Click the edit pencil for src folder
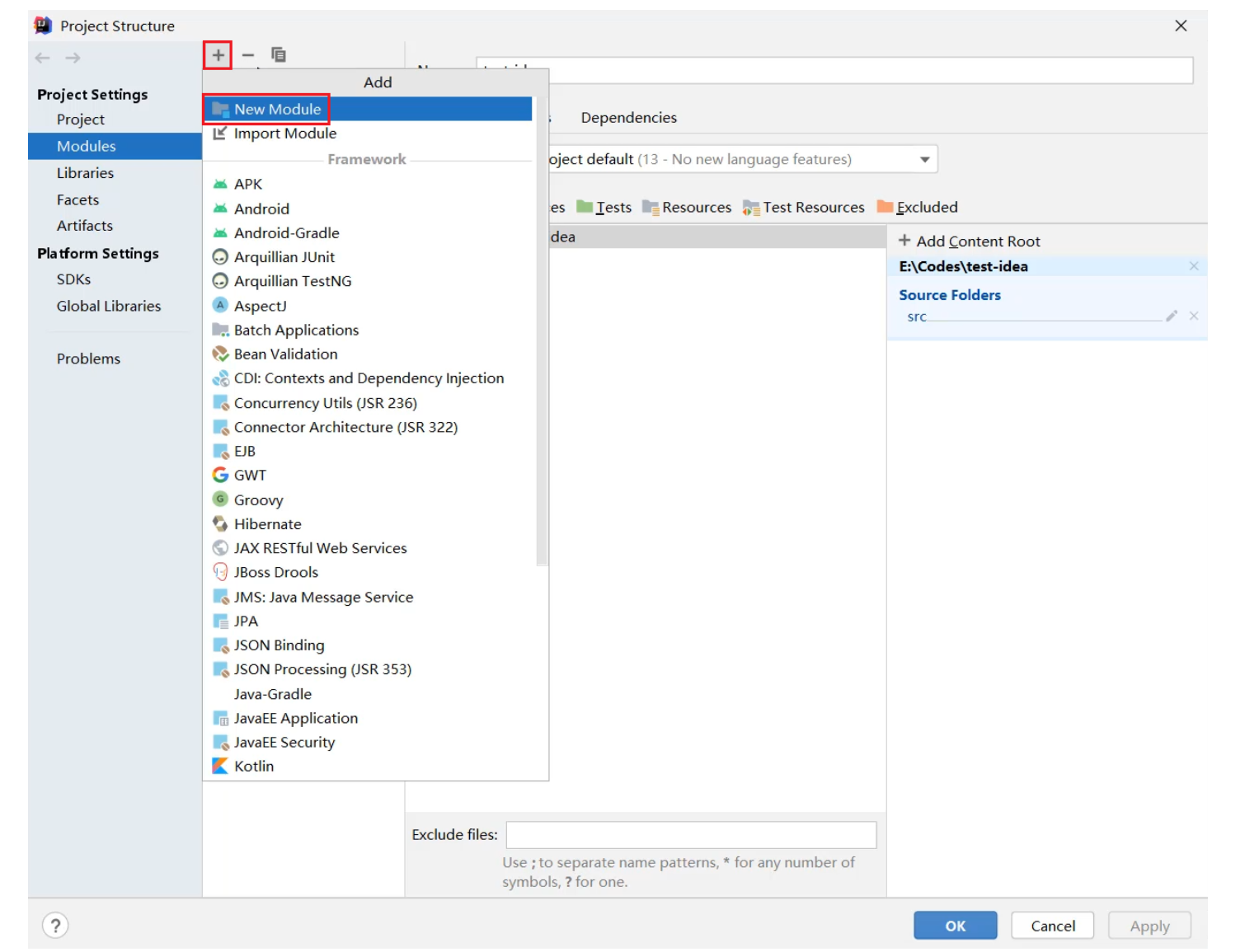Viewport: 1245px width, 952px height. click(x=1172, y=316)
